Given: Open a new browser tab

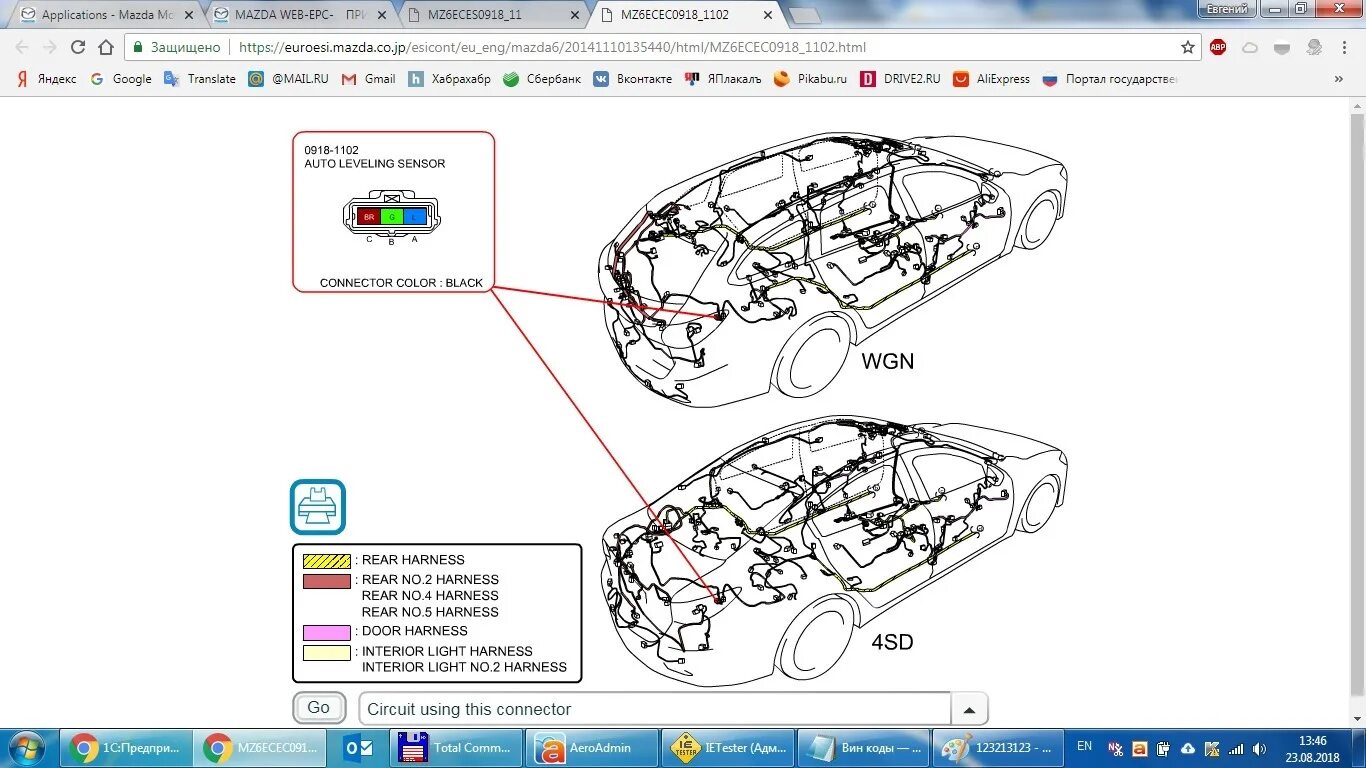Looking at the screenshot, I should [804, 16].
